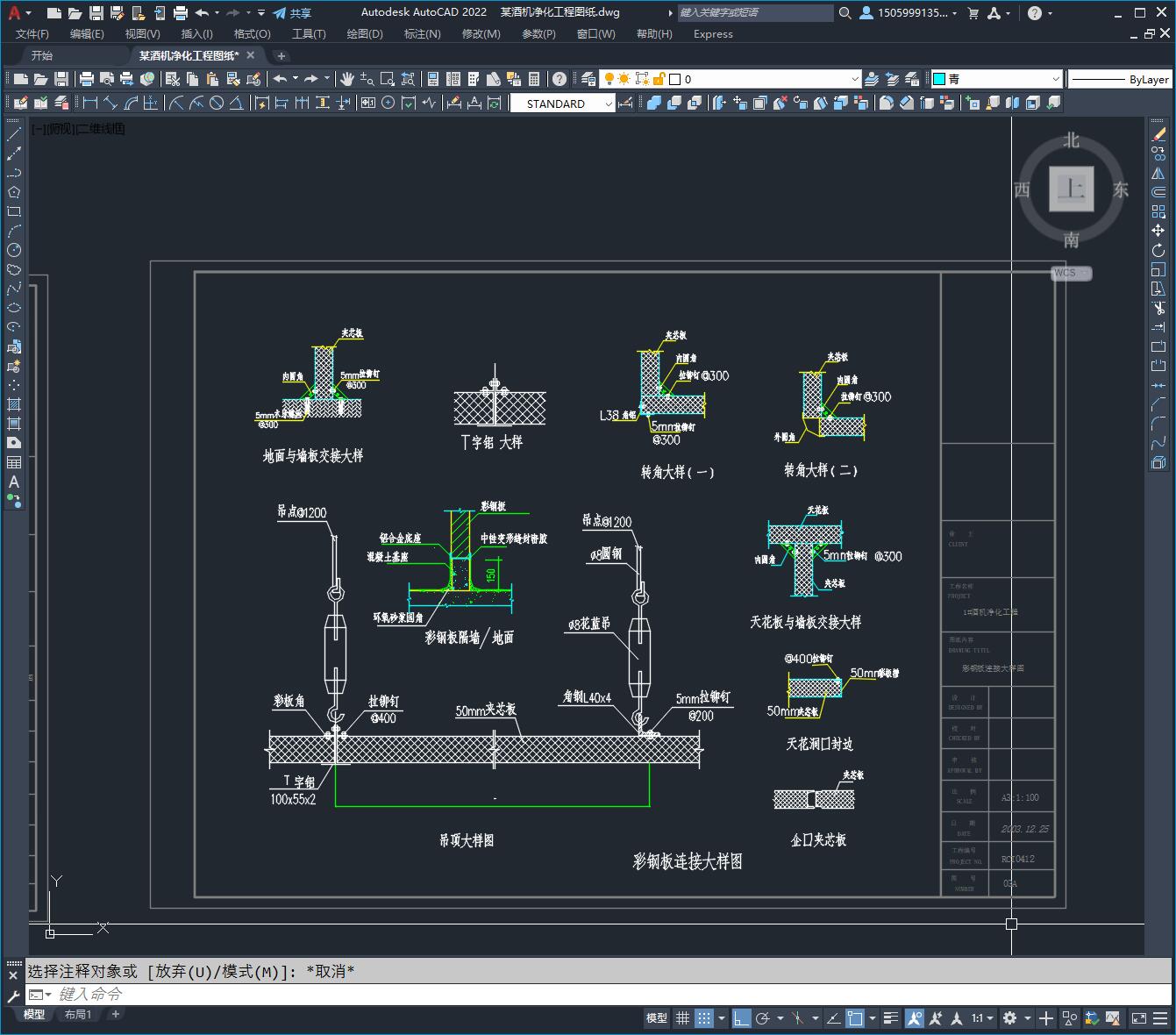Image resolution: width=1176 pixels, height=1035 pixels.
Task: Toggle drawing grid display in status bar
Action: pyautogui.click(x=683, y=1018)
